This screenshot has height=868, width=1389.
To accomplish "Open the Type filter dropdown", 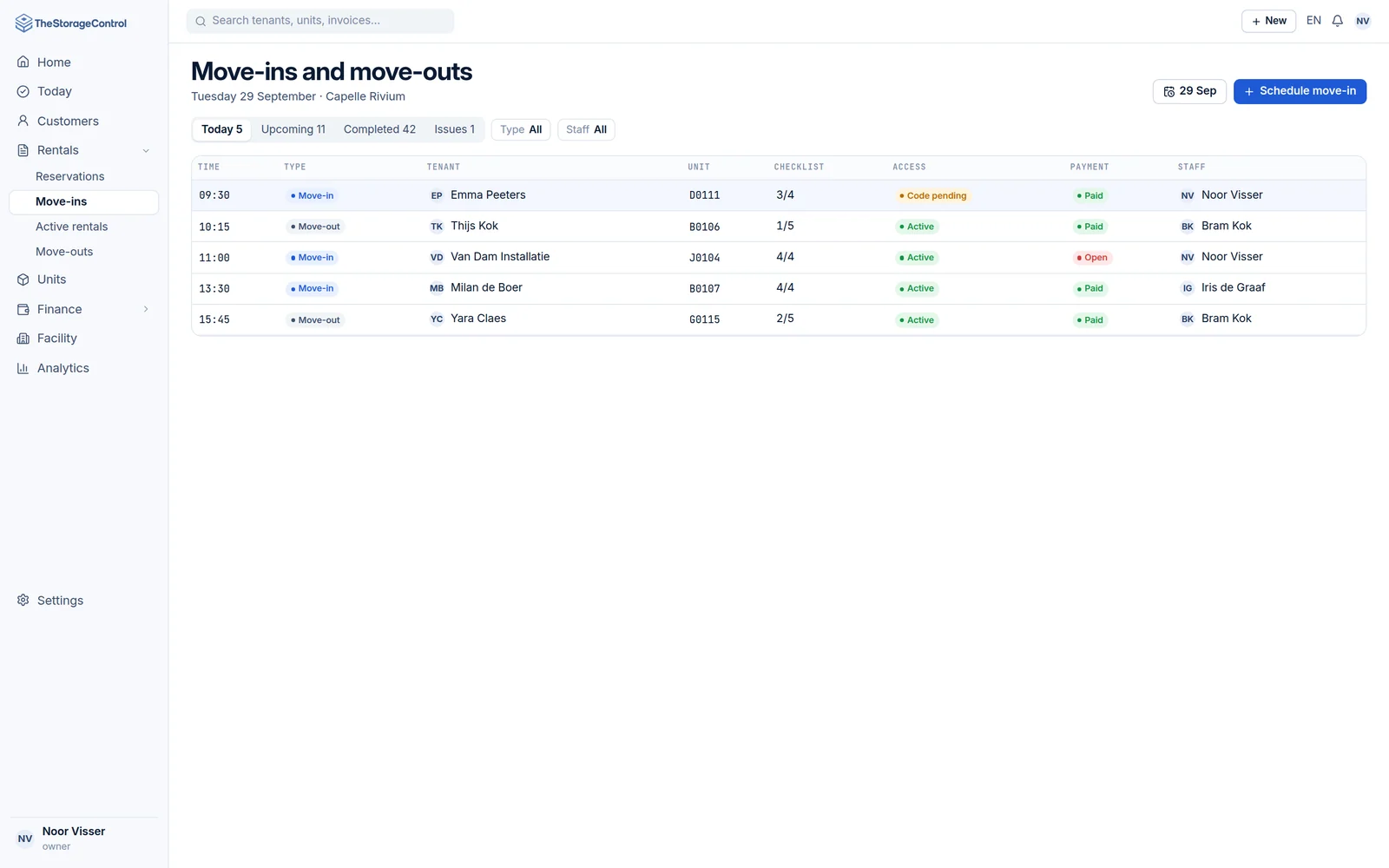I will click(x=521, y=129).
